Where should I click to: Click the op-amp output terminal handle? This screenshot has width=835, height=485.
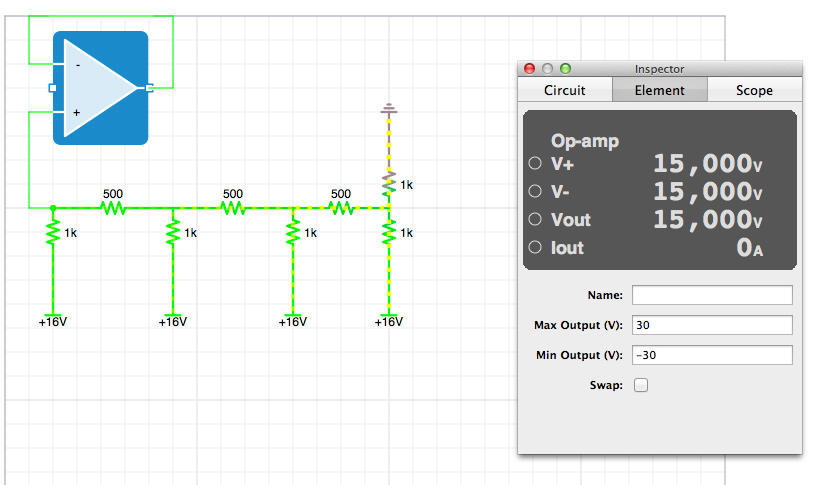click(x=150, y=88)
